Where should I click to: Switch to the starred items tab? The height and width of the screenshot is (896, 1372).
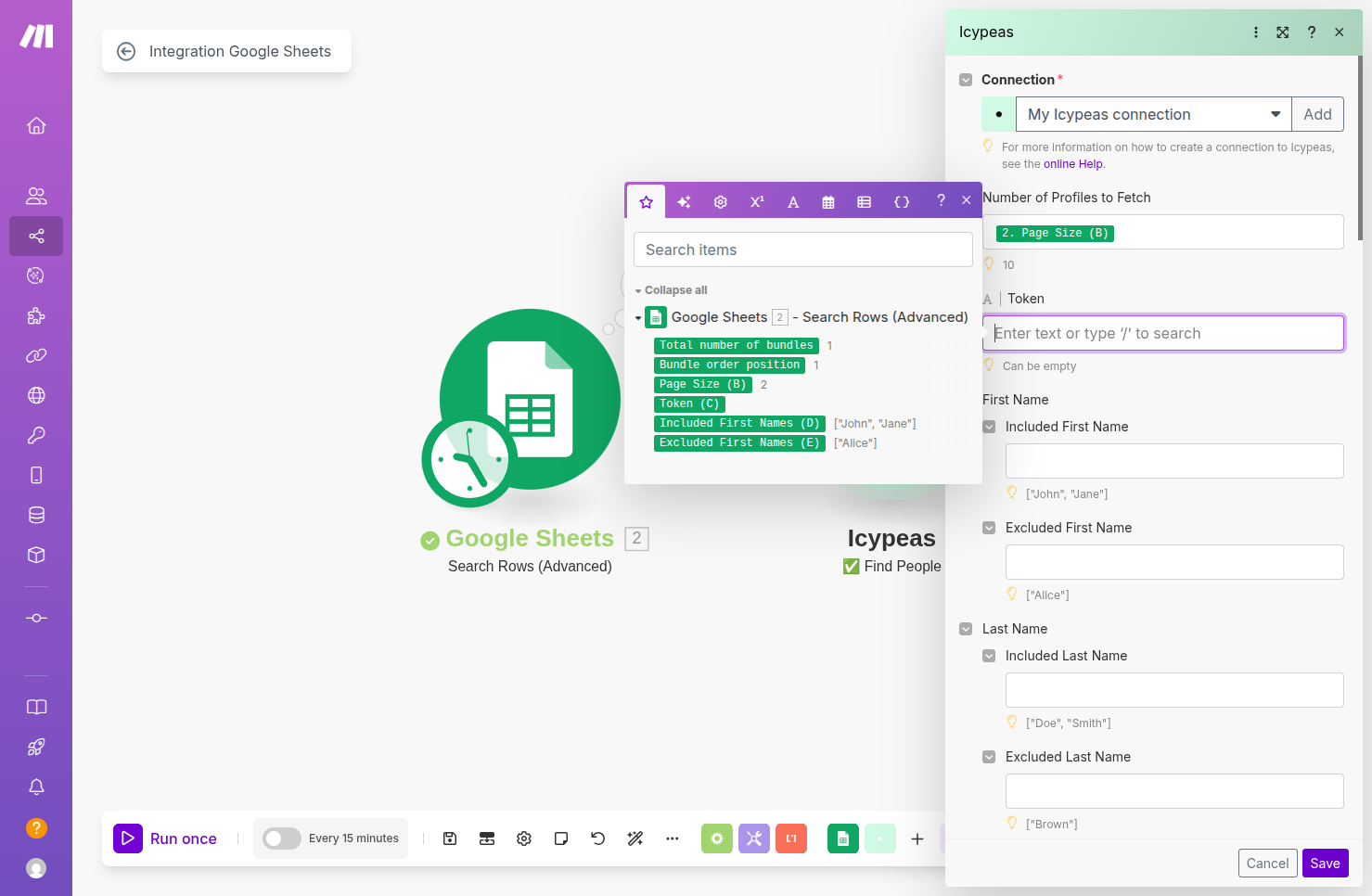(647, 201)
